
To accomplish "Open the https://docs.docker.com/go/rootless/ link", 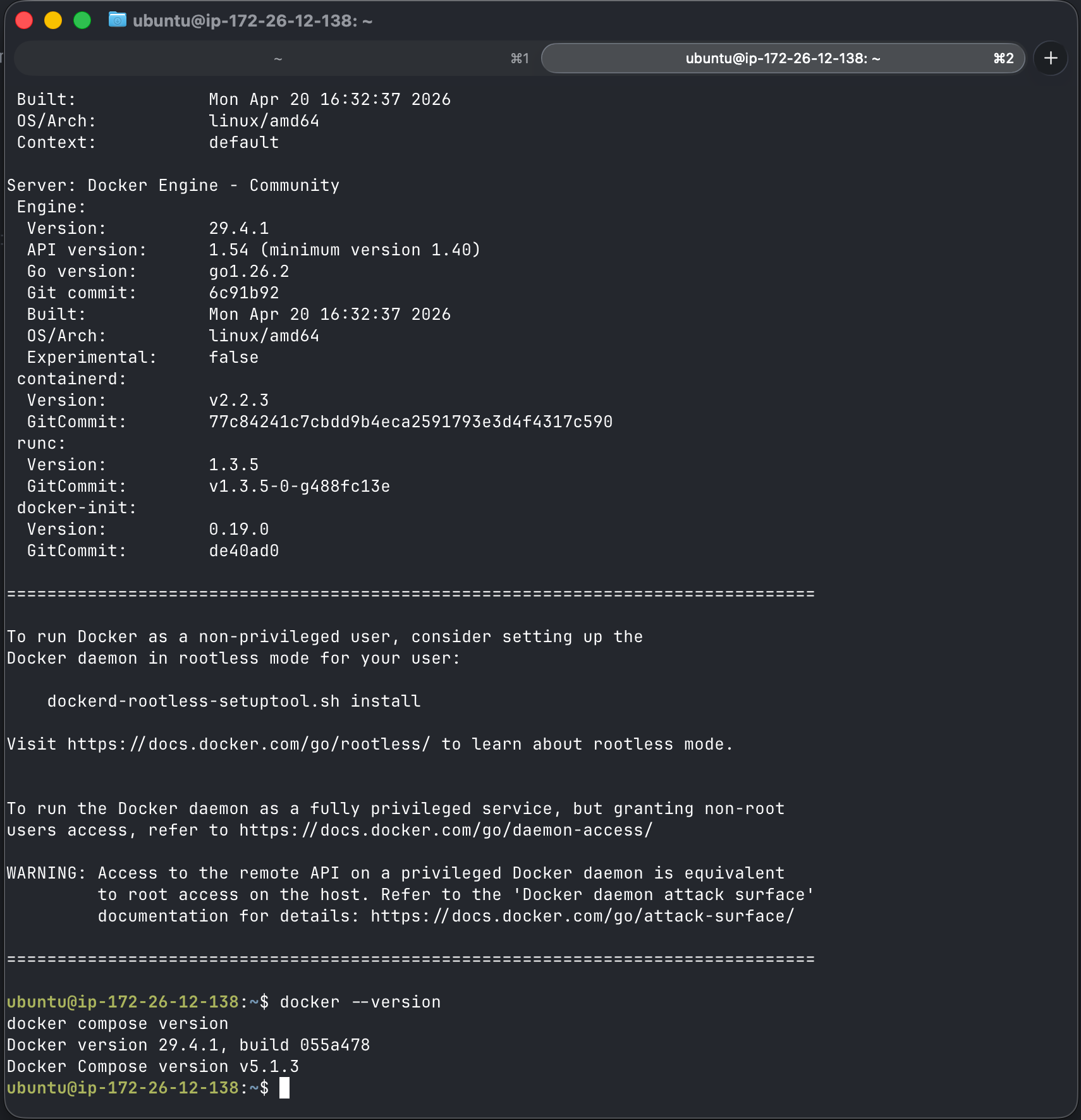I will point(248,744).
